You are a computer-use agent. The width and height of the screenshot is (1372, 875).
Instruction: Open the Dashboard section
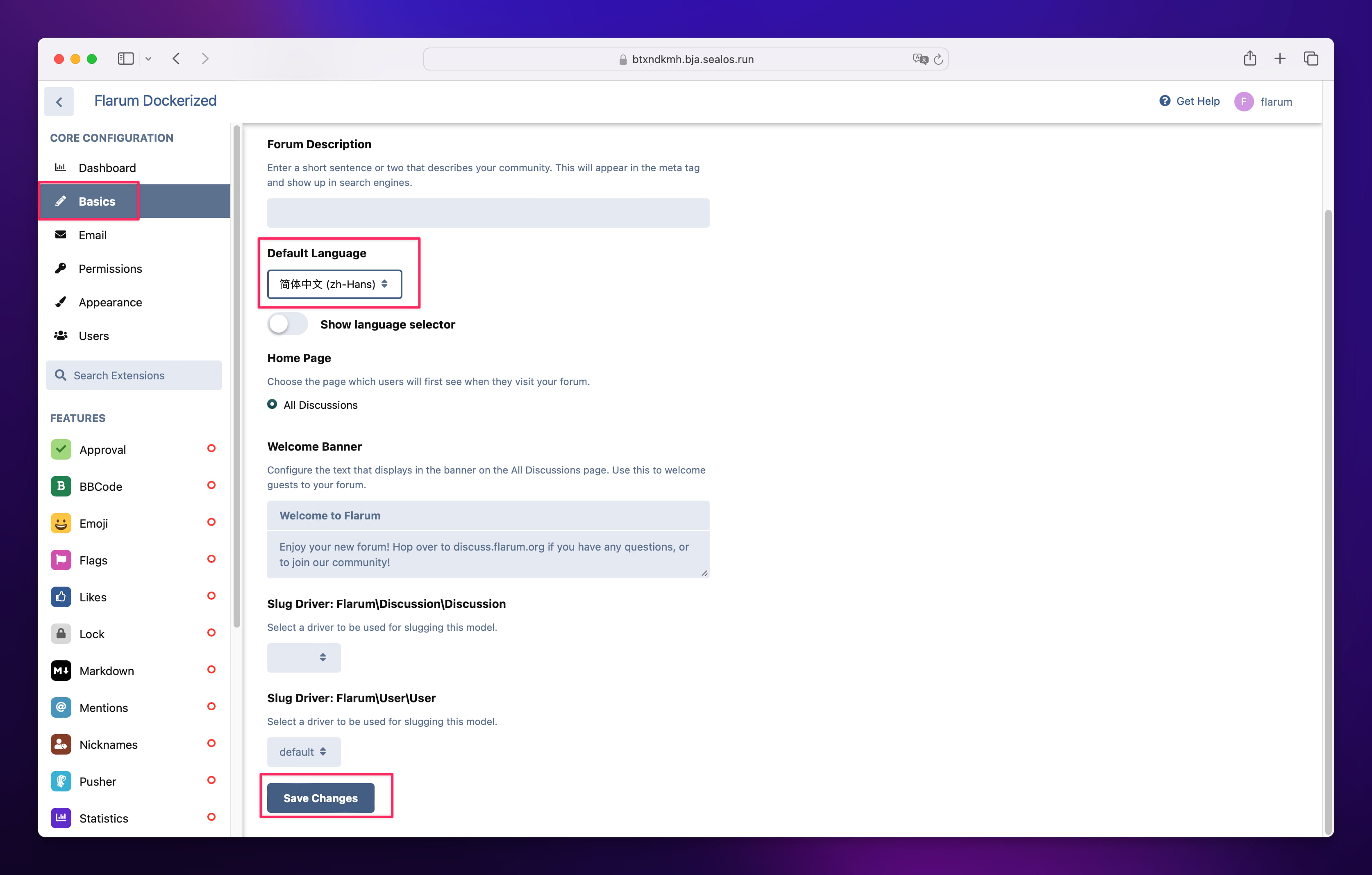pyautogui.click(x=134, y=168)
